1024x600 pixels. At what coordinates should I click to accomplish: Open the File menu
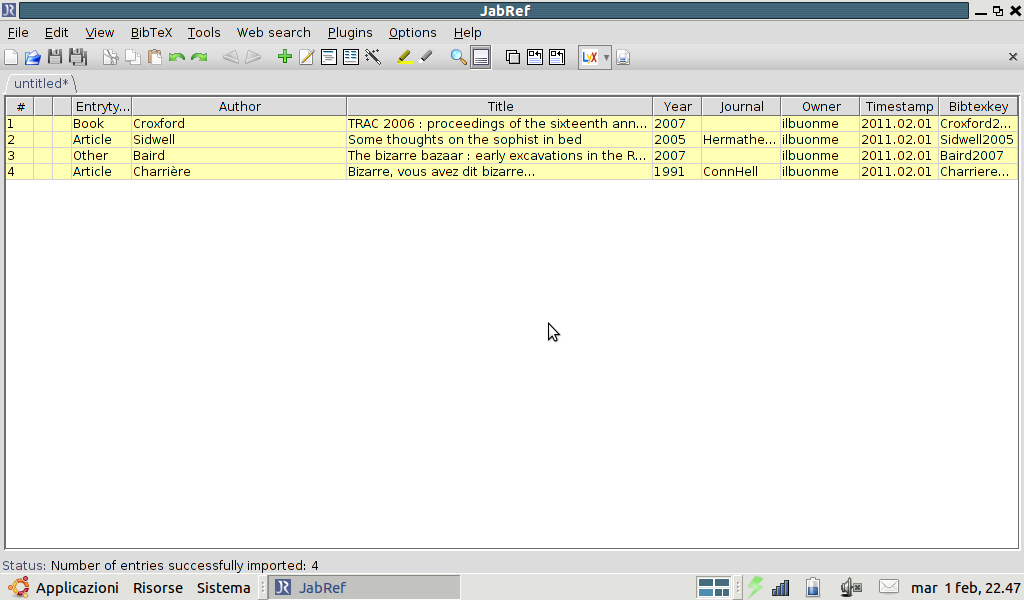point(18,33)
